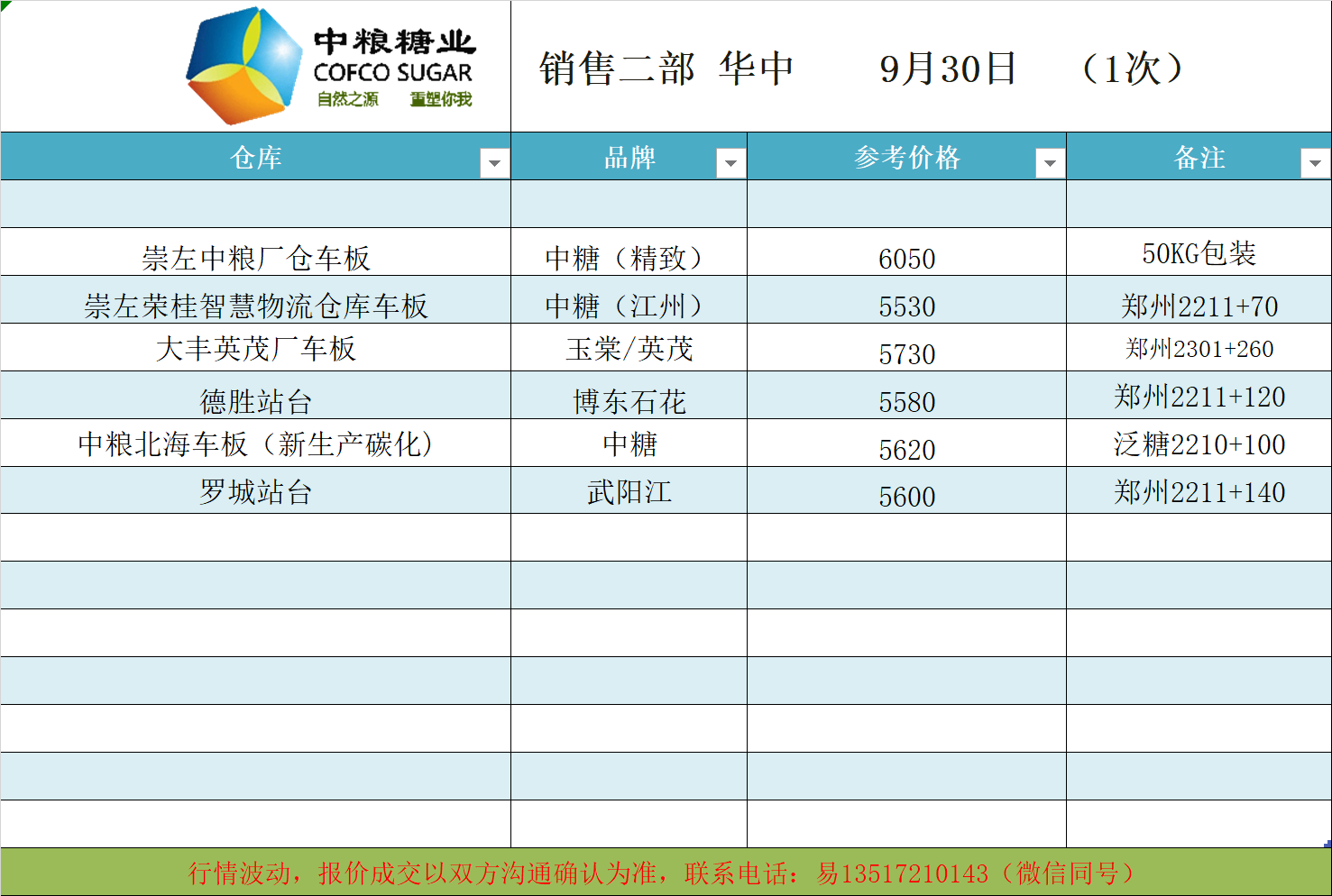Image resolution: width=1332 pixels, height=896 pixels.
Task: Open the 仓库 column filter dropdown
Action: (494, 163)
